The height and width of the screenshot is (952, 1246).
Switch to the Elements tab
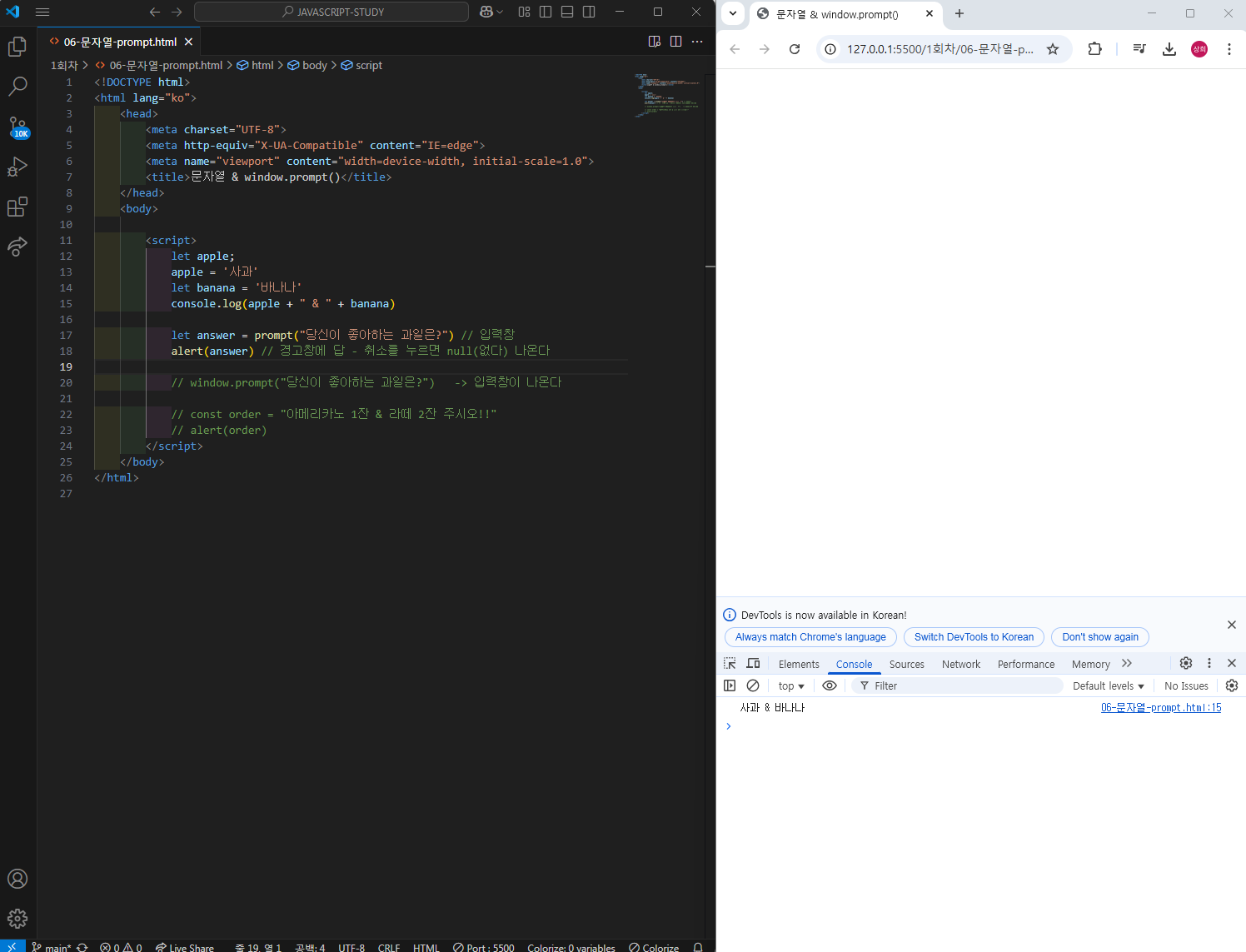799,664
